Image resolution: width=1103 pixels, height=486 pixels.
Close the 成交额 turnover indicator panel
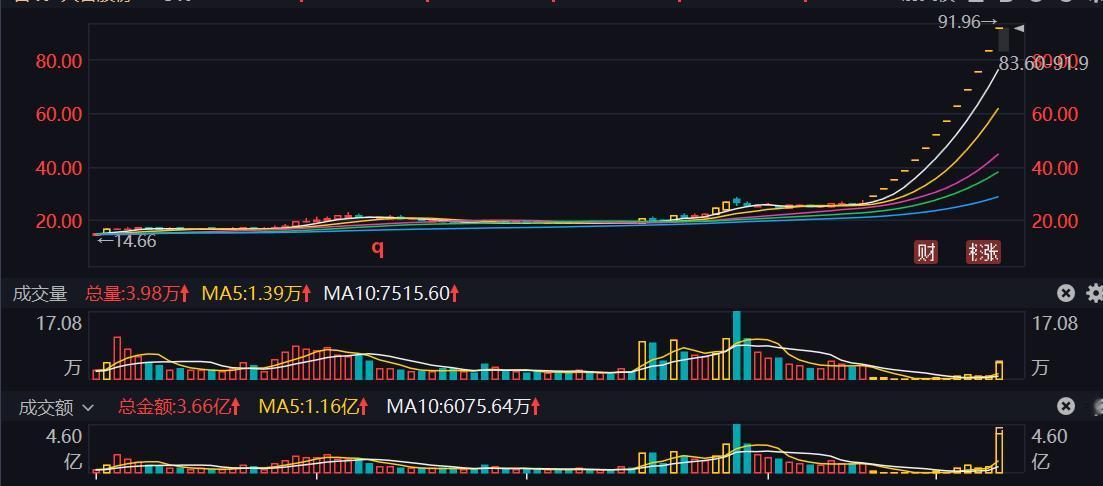(1066, 406)
